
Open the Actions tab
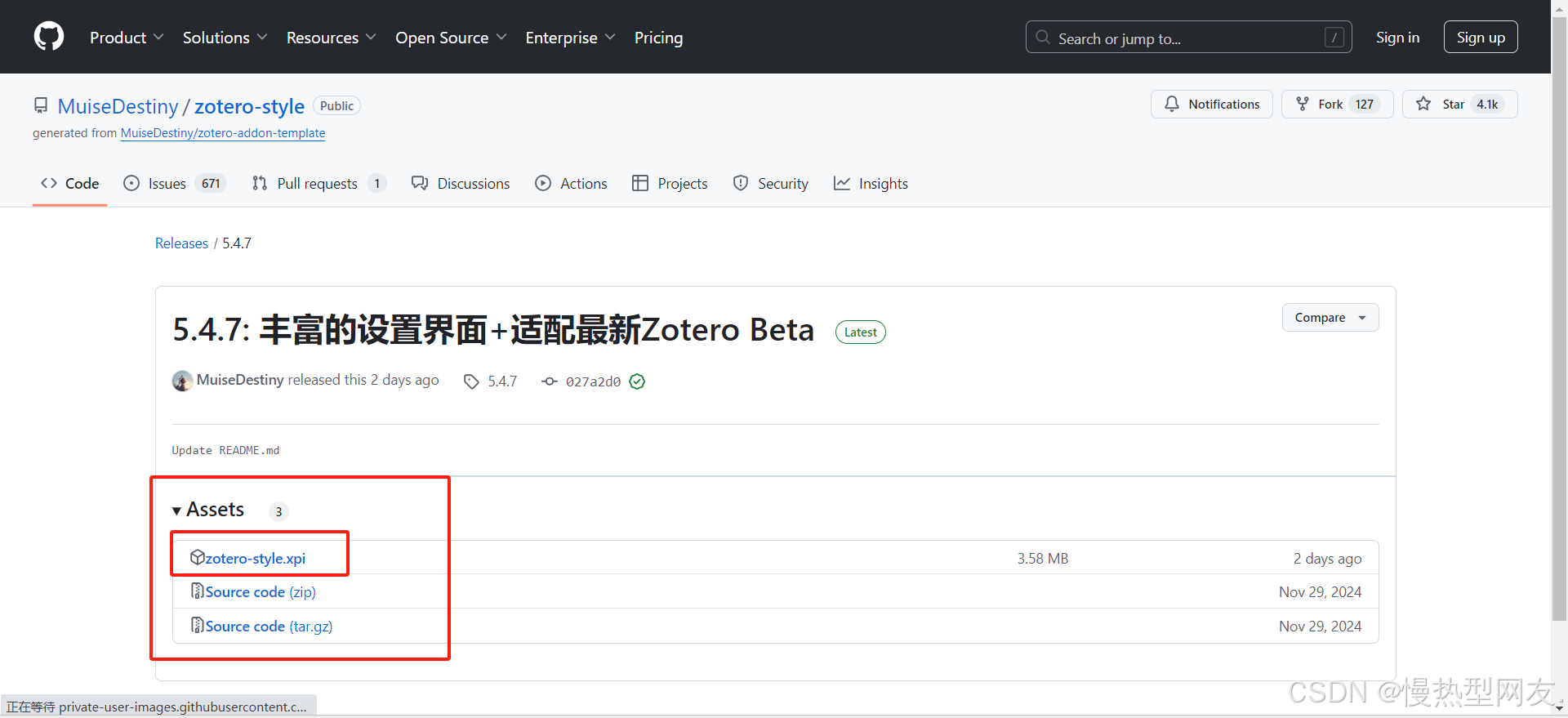point(571,184)
